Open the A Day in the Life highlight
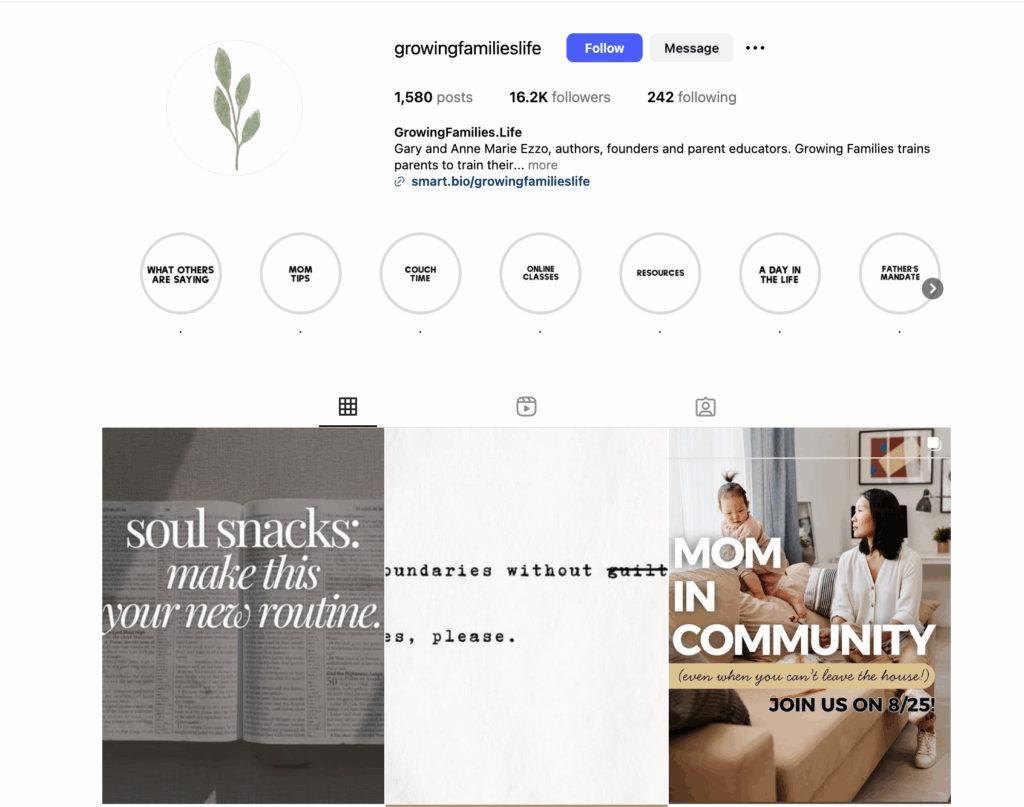1024x807 pixels. point(780,273)
